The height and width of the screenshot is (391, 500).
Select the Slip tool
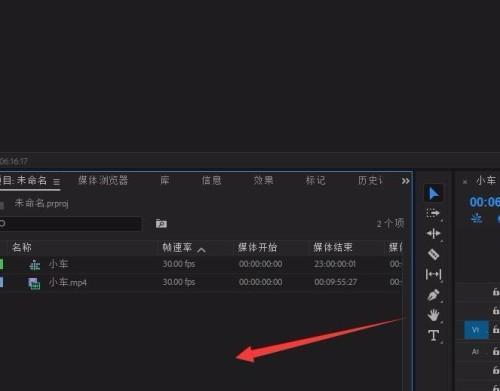click(x=433, y=274)
